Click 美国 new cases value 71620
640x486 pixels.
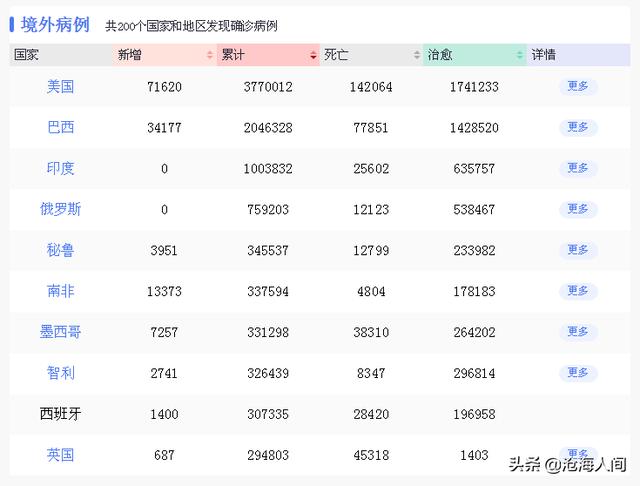(164, 87)
